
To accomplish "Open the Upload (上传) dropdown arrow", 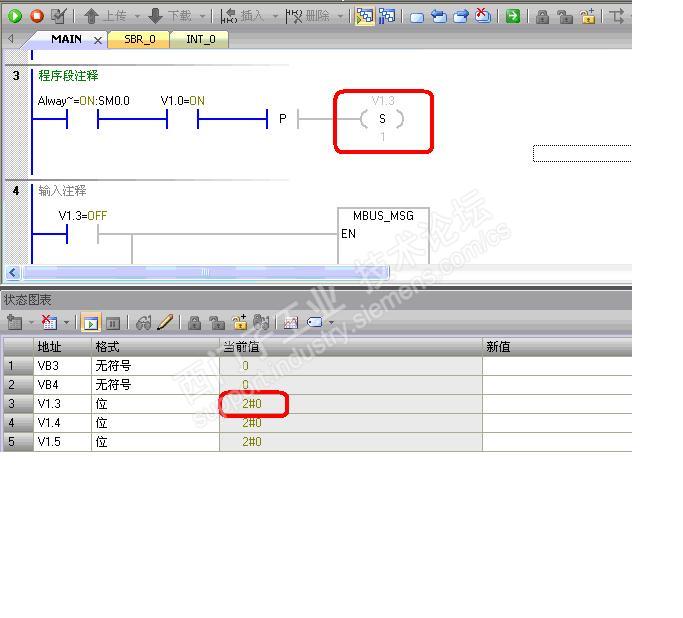I will (x=137, y=17).
